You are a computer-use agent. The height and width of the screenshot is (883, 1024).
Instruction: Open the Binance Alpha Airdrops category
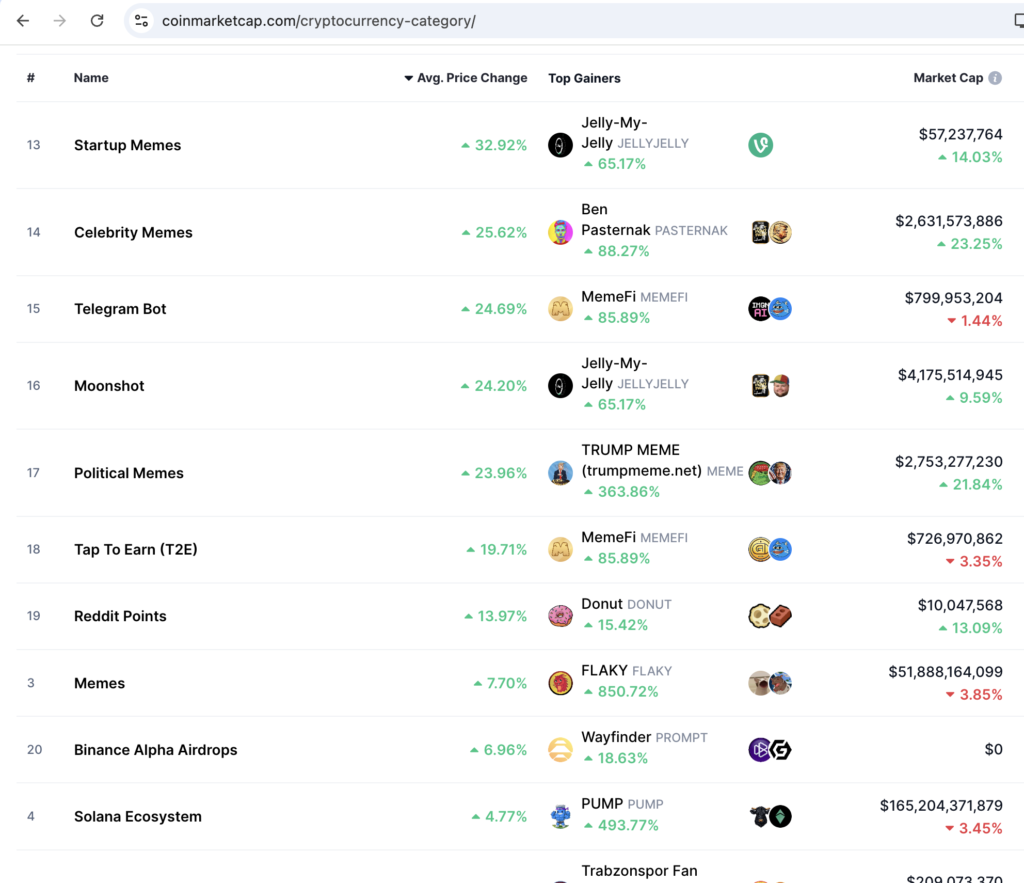coord(155,750)
